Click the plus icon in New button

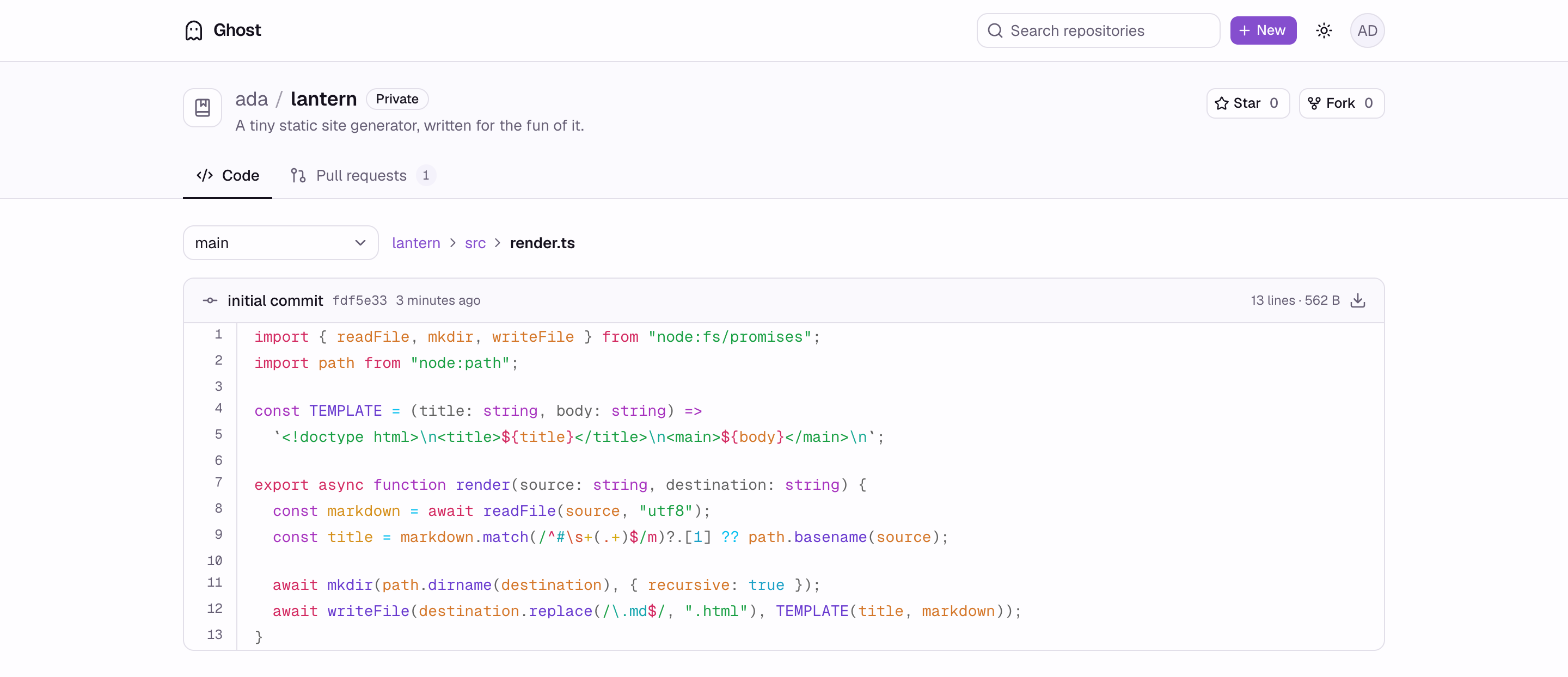point(1244,30)
